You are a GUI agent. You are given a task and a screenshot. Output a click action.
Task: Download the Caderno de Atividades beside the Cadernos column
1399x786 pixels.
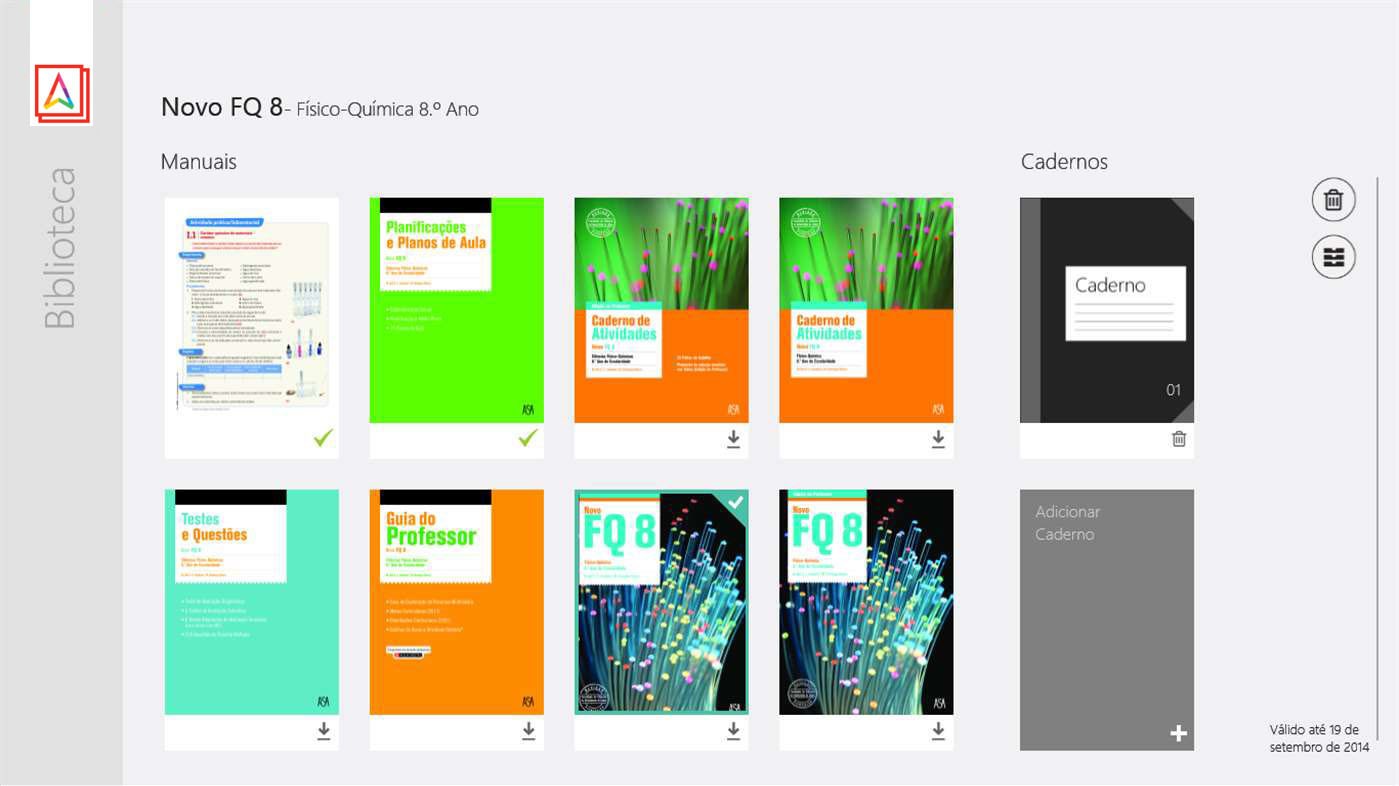coord(938,439)
